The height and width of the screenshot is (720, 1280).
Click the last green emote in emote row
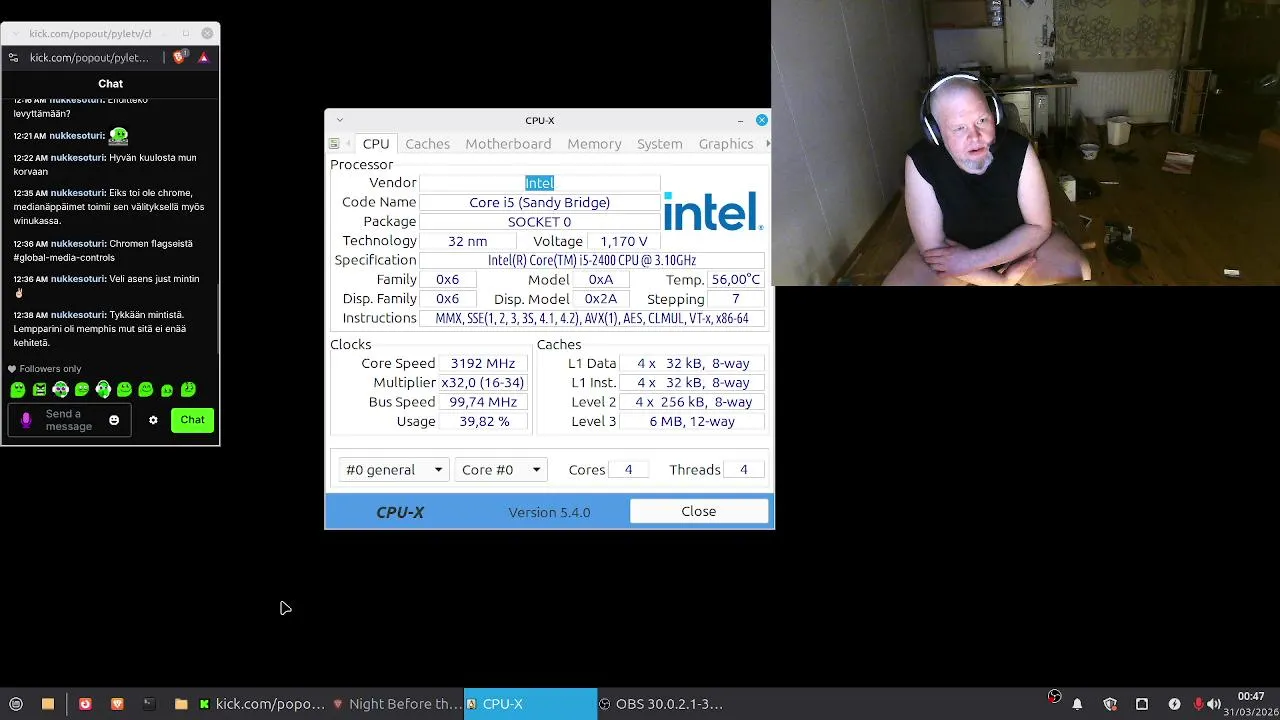click(188, 390)
